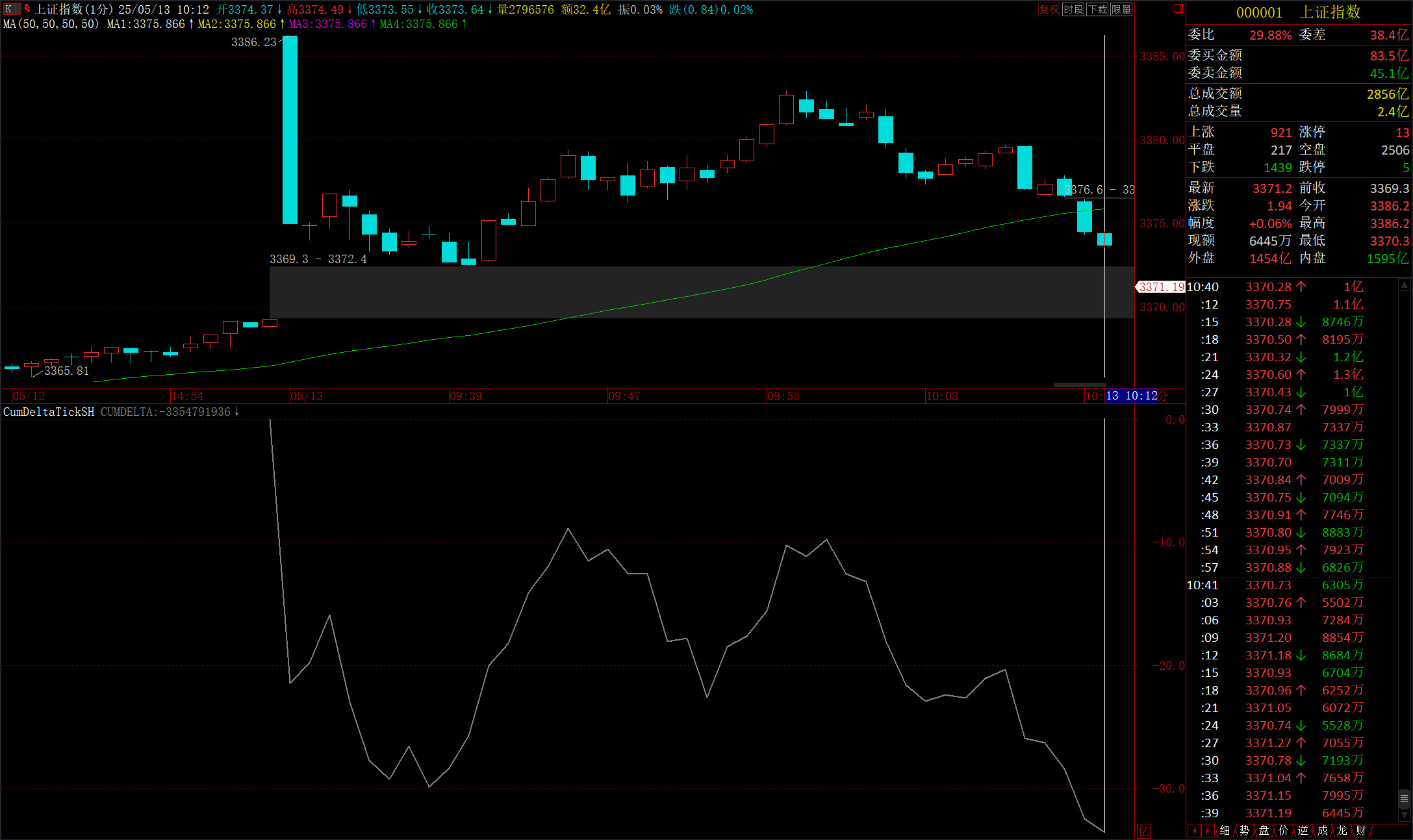Click scroll-down arrow of tick list
The height and width of the screenshot is (840, 1413).
(x=1404, y=815)
